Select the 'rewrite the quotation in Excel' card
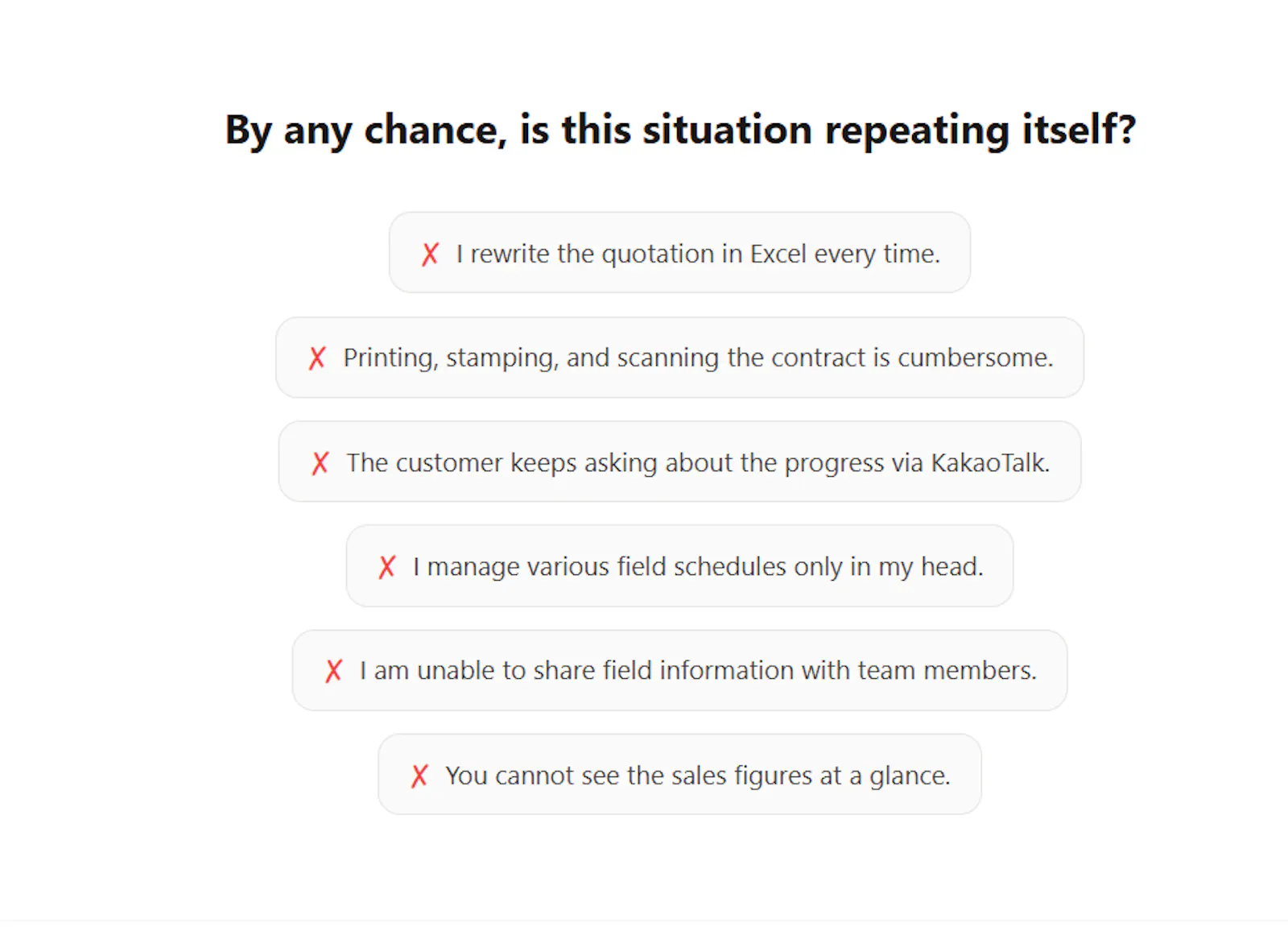This screenshot has width=1288, height=927. [x=679, y=252]
